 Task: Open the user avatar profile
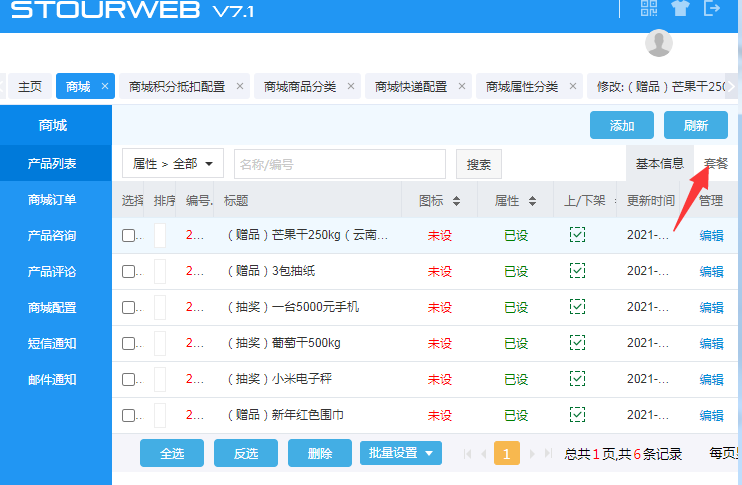pos(658,43)
